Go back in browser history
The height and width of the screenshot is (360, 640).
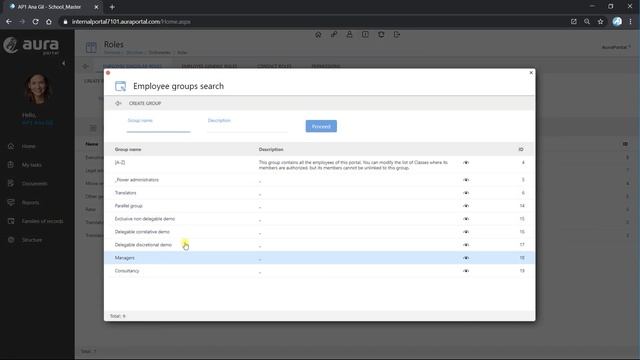click(9, 22)
